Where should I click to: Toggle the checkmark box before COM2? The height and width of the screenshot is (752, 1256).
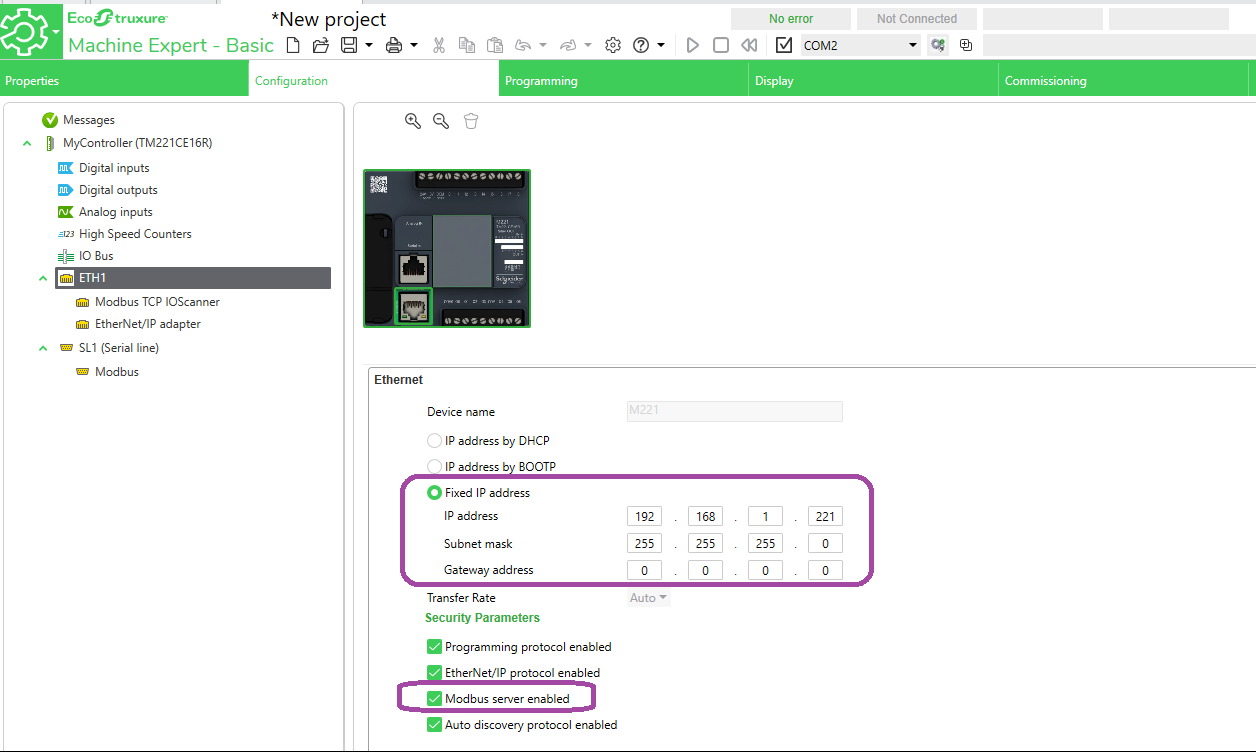point(784,45)
